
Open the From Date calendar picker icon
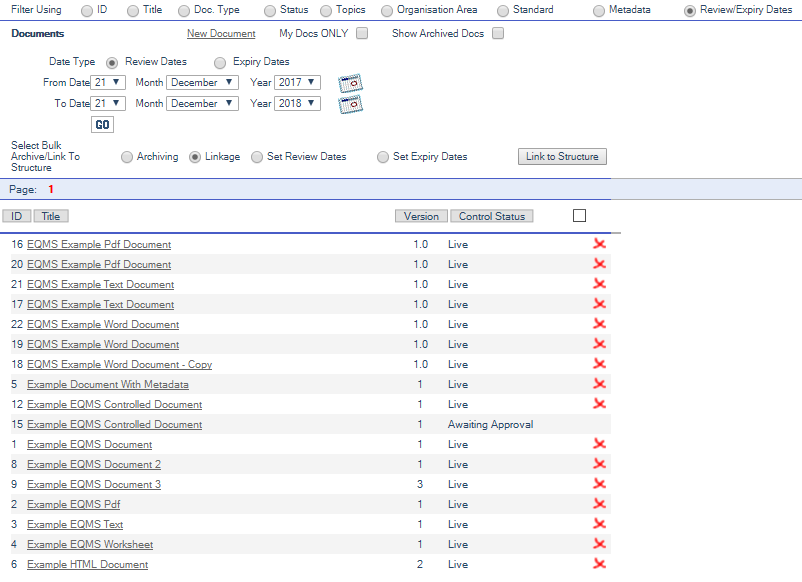[350, 83]
